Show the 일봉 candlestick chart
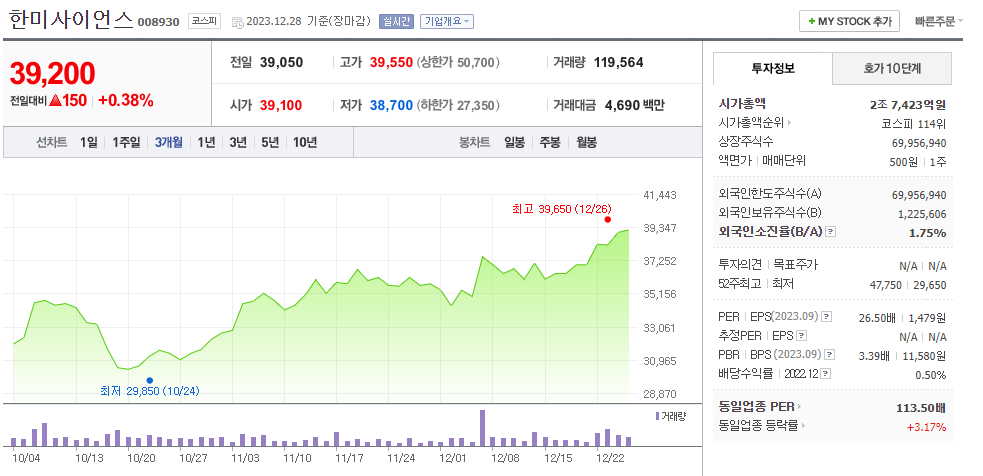 (x=514, y=142)
